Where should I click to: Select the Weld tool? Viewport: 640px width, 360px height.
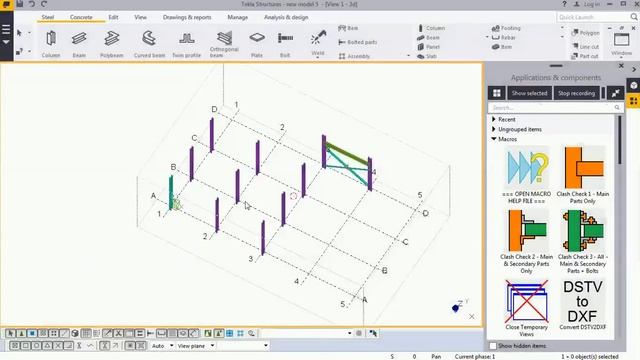(x=318, y=41)
